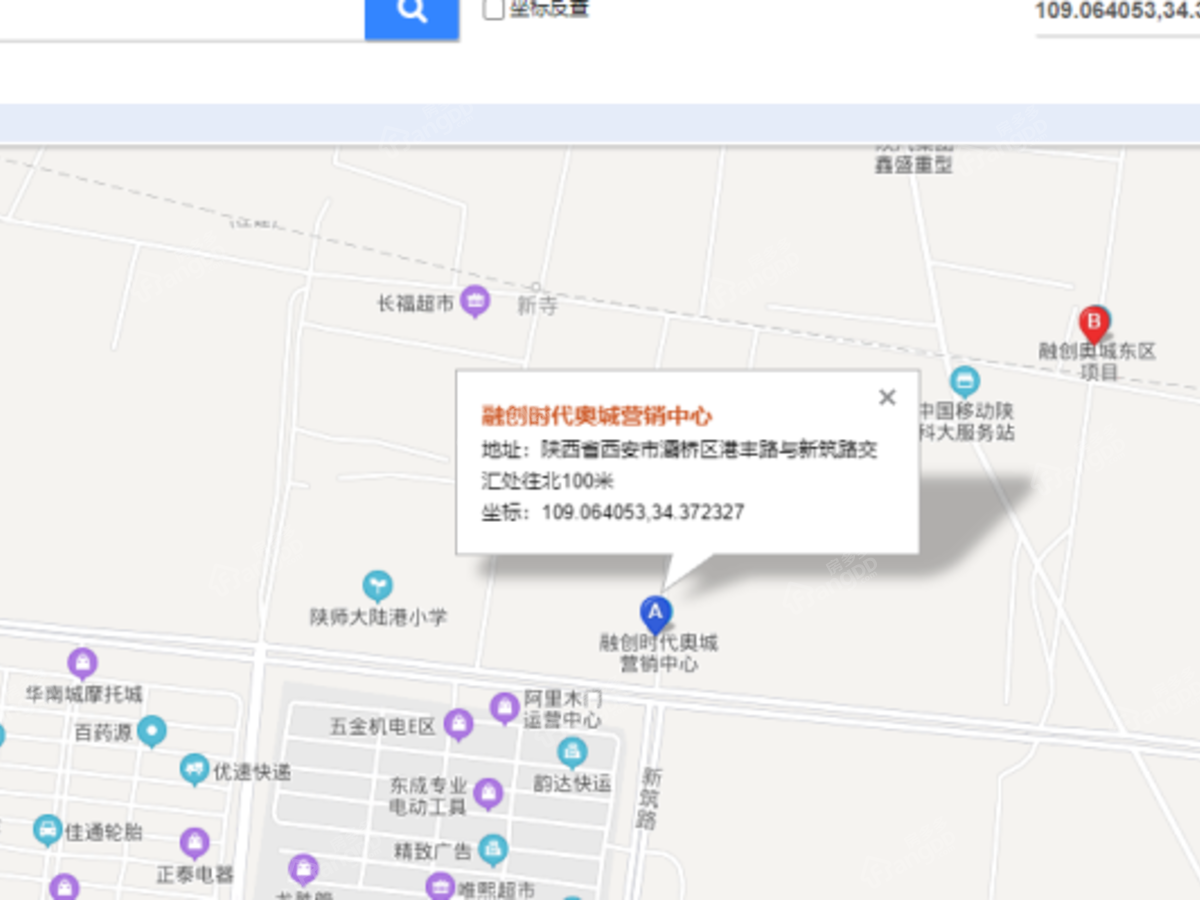Click the 华南城摩托城 shopping icon
1200x900 pixels.
[x=83, y=662]
